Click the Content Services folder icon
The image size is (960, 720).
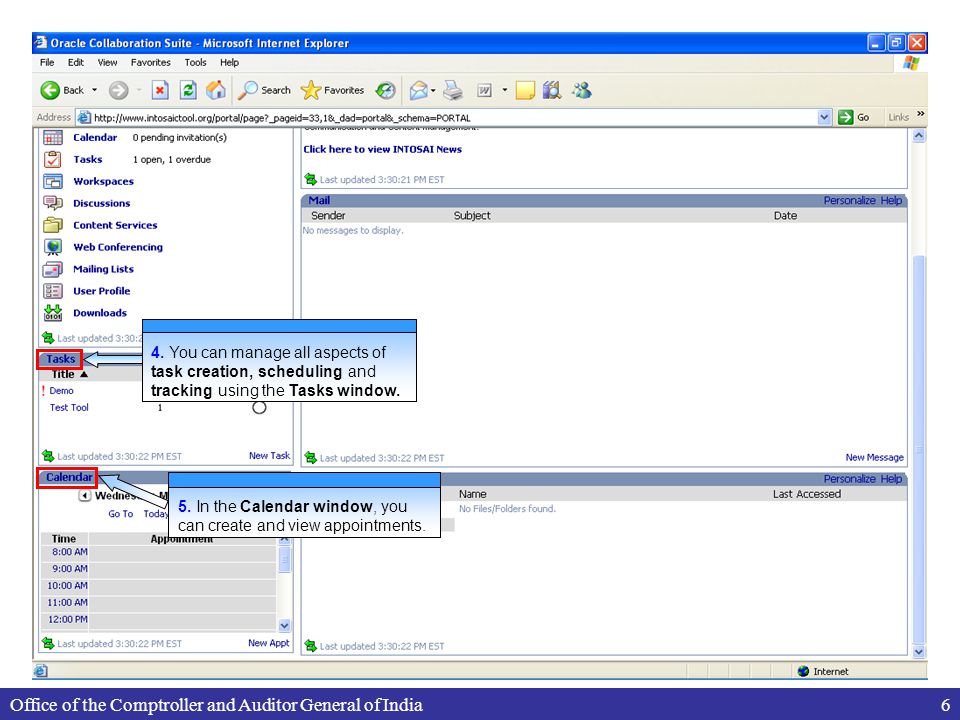pyautogui.click(x=53, y=225)
